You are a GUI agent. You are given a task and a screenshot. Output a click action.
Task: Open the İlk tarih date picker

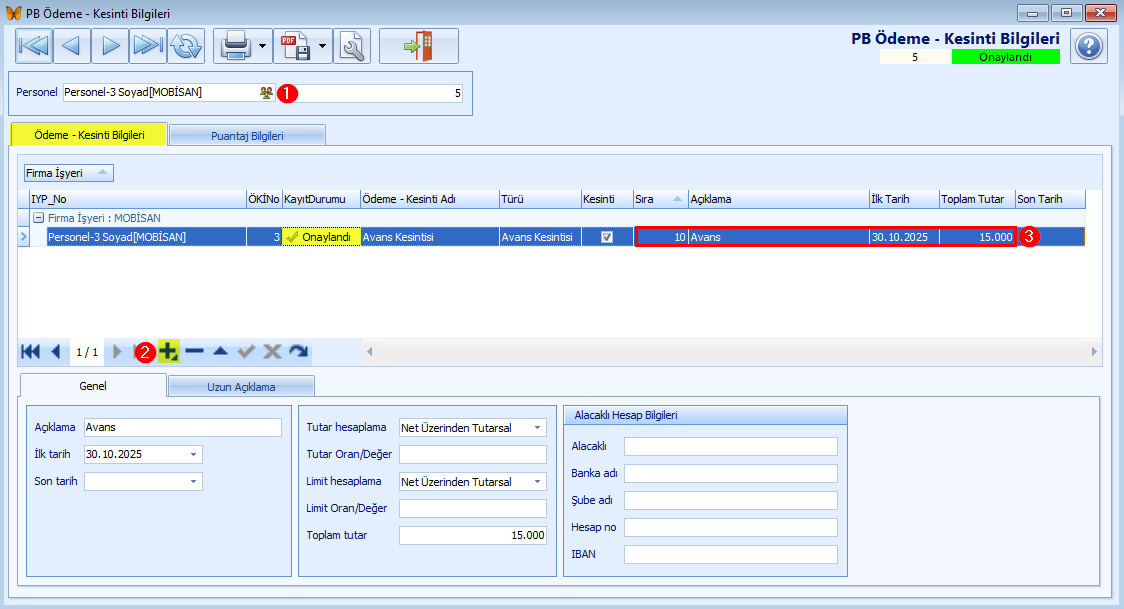click(x=193, y=454)
